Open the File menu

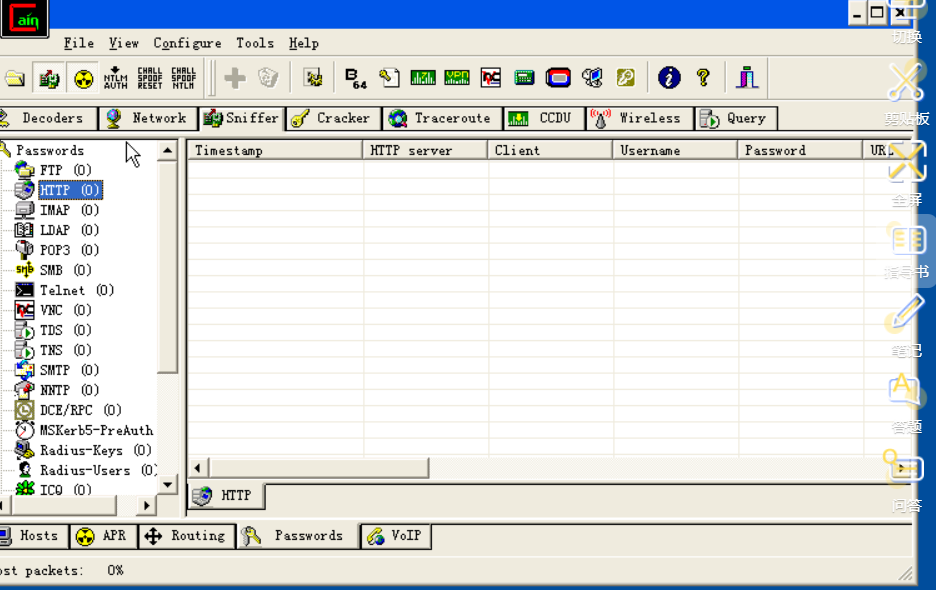pos(79,43)
